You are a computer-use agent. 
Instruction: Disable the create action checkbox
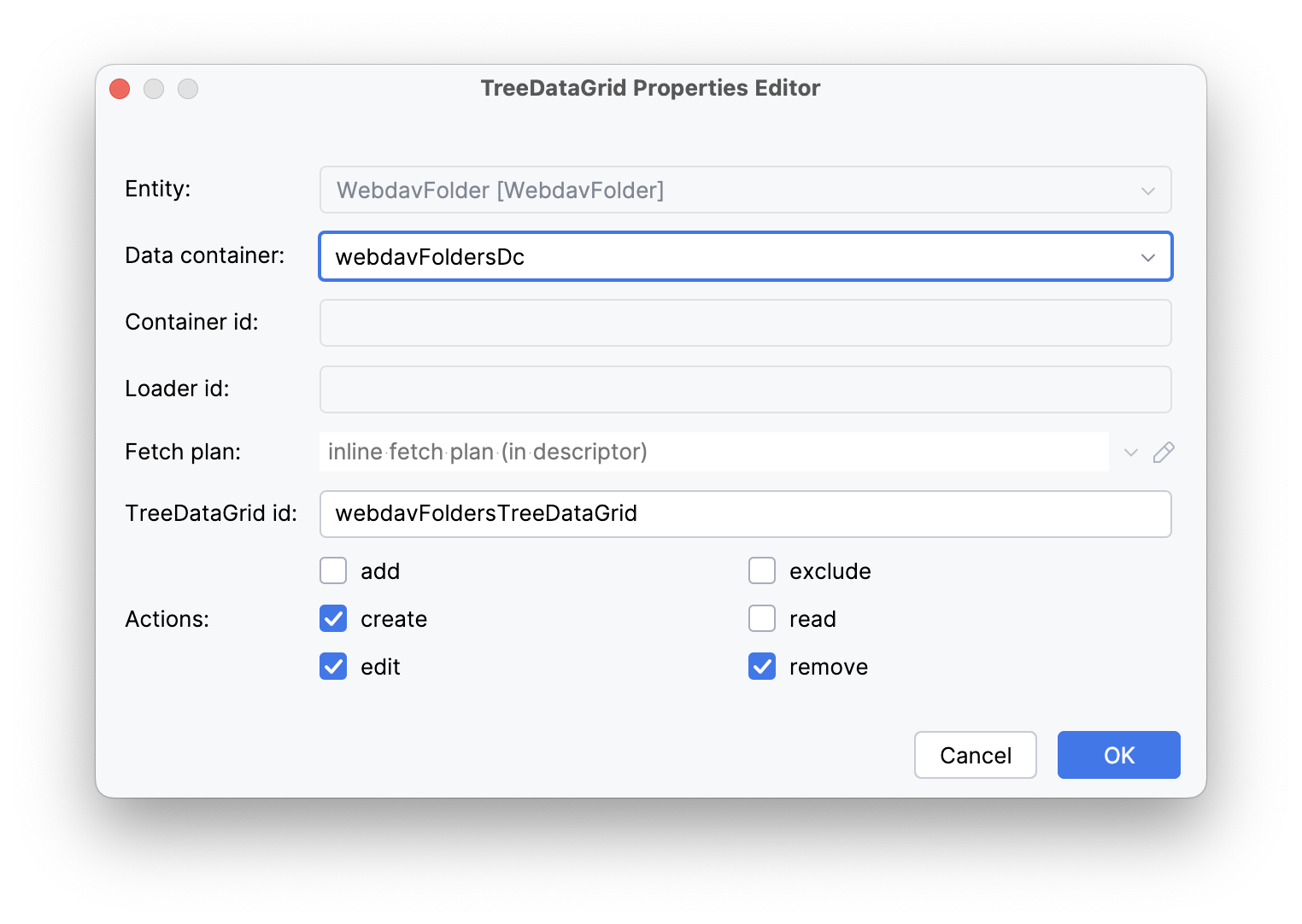click(x=333, y=618)
